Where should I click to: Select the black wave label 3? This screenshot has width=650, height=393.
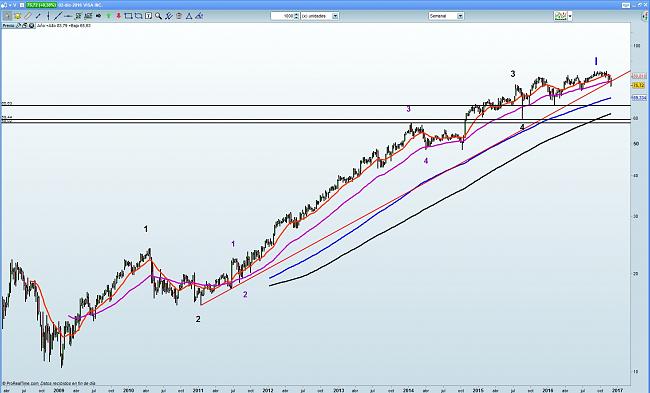tap(513, 74)
